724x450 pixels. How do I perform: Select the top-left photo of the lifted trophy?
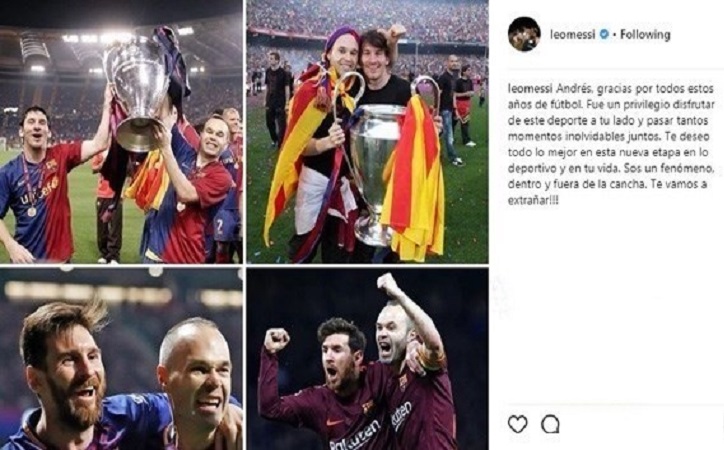(121, 132)
